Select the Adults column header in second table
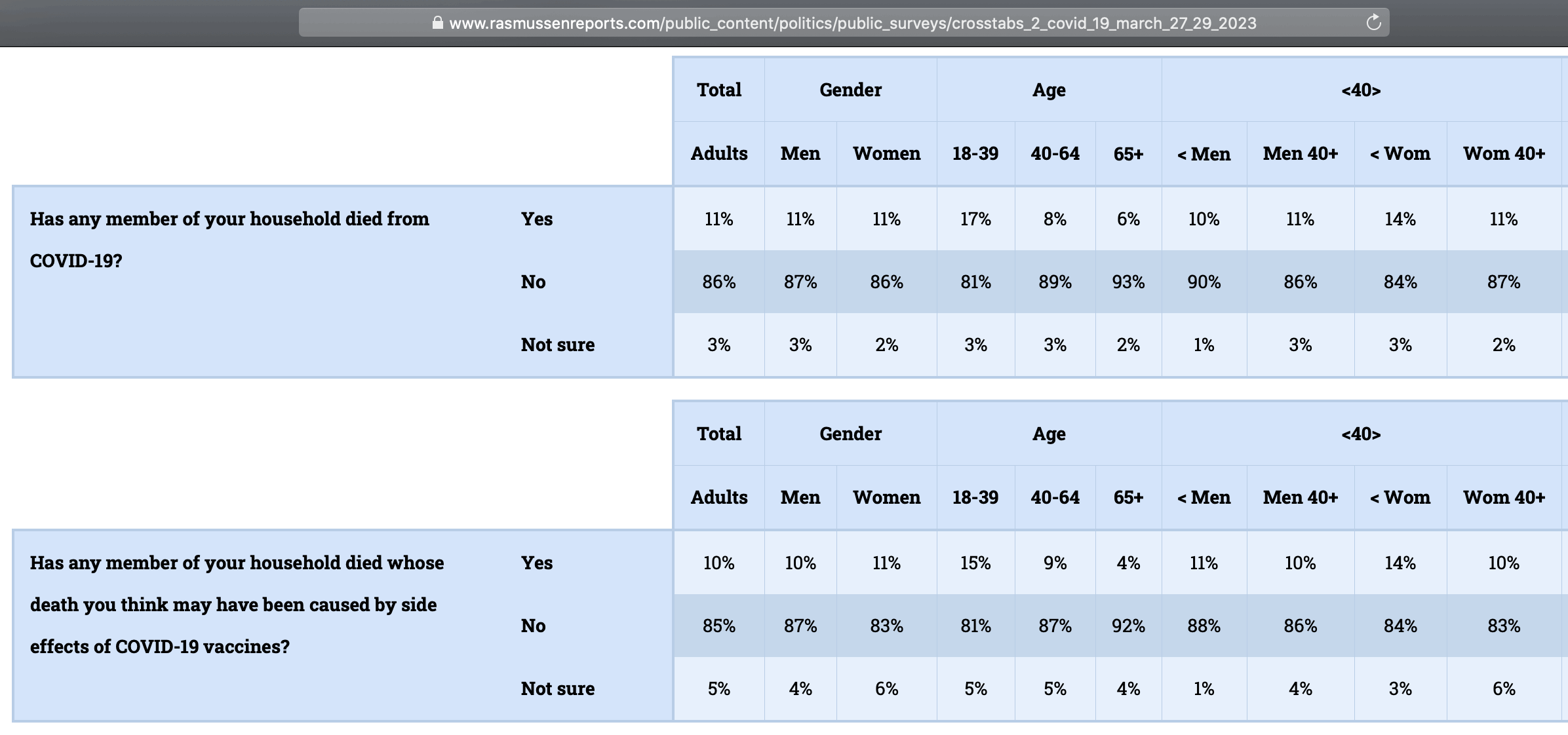 719,497
